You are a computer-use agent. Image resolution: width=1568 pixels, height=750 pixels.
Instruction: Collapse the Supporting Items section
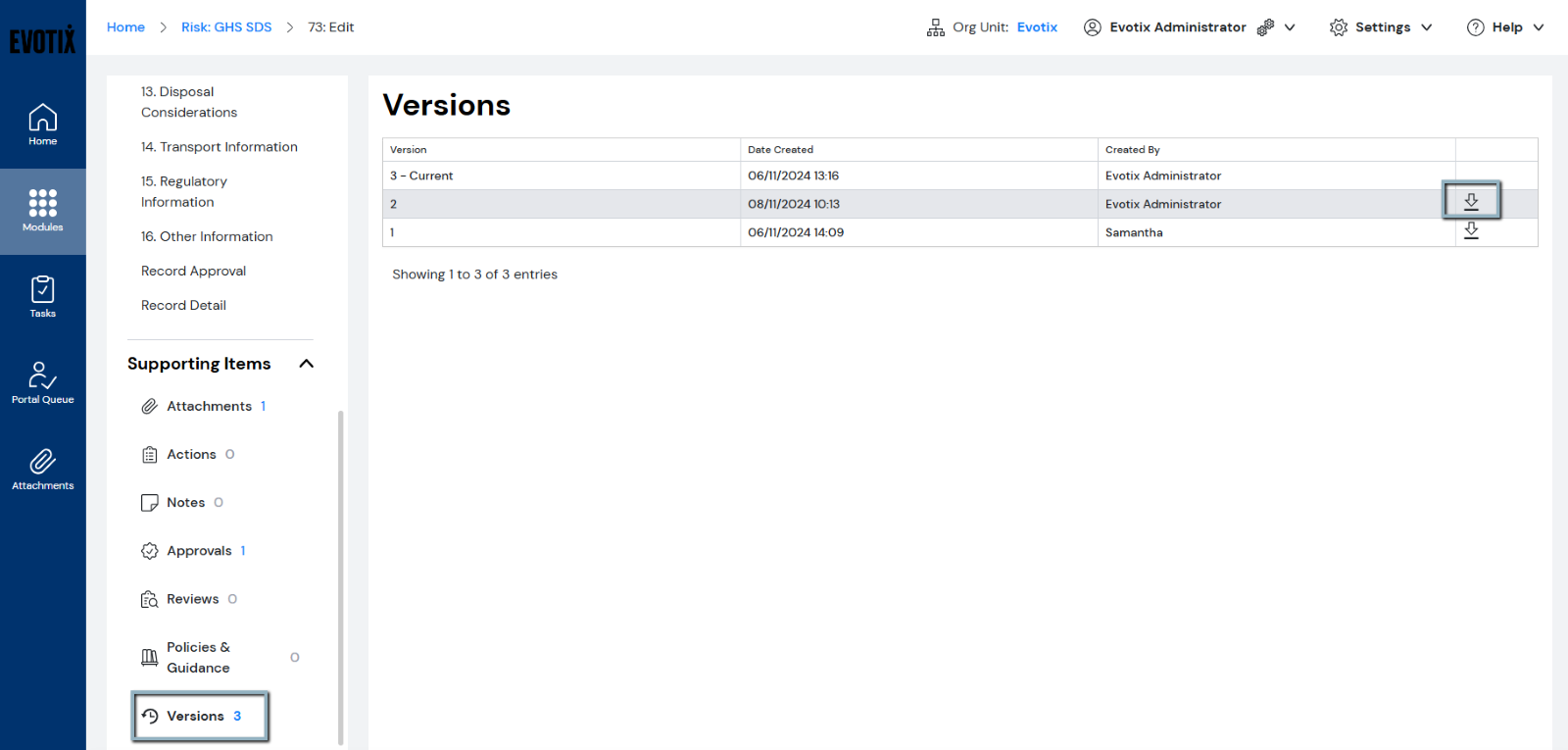tap(306, 364)
